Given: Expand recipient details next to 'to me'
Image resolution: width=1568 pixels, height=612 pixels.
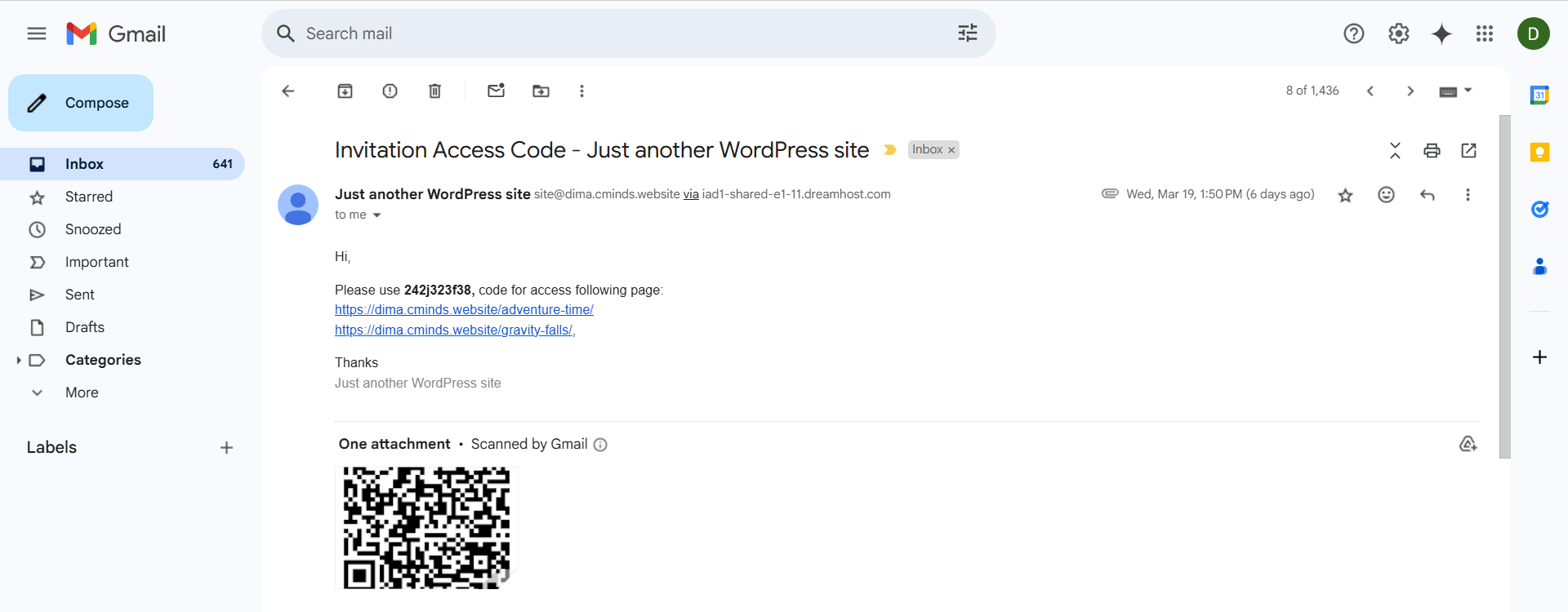Looking at the screenshot, I should (376, 215).
